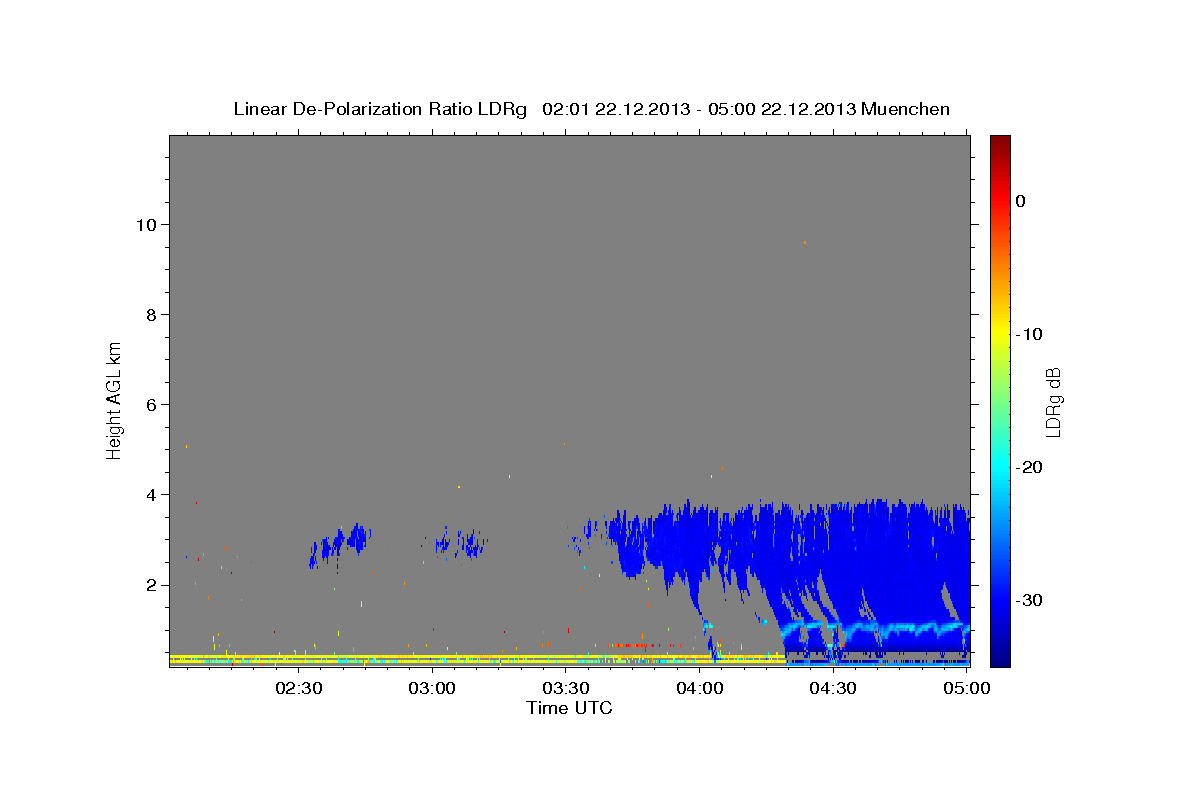The height and width of the screenshot is (800, 1200).
Task: Click the colorbar value -10
Action: (x=1030, y=334)
